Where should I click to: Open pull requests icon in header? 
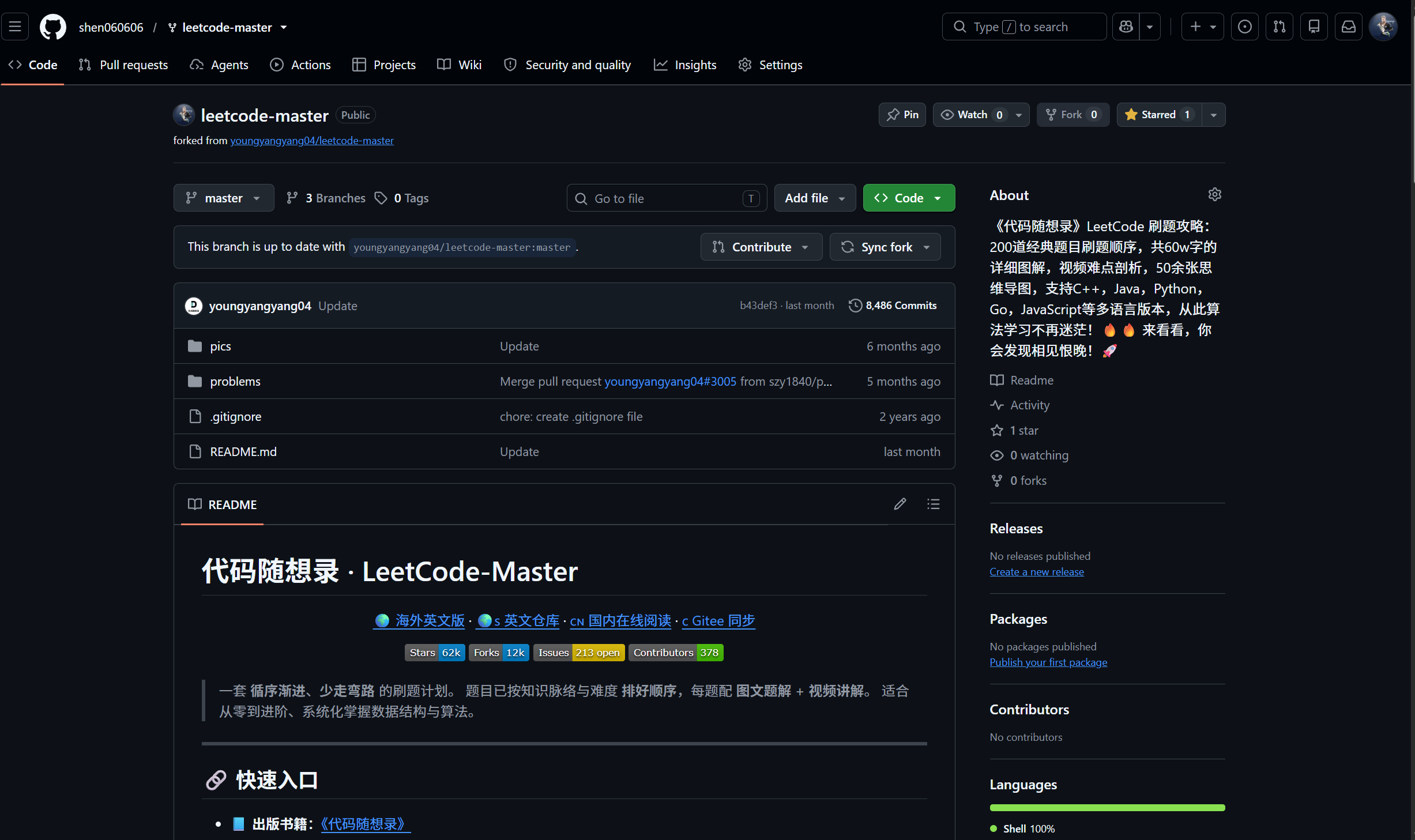(x=1279, y=27)
